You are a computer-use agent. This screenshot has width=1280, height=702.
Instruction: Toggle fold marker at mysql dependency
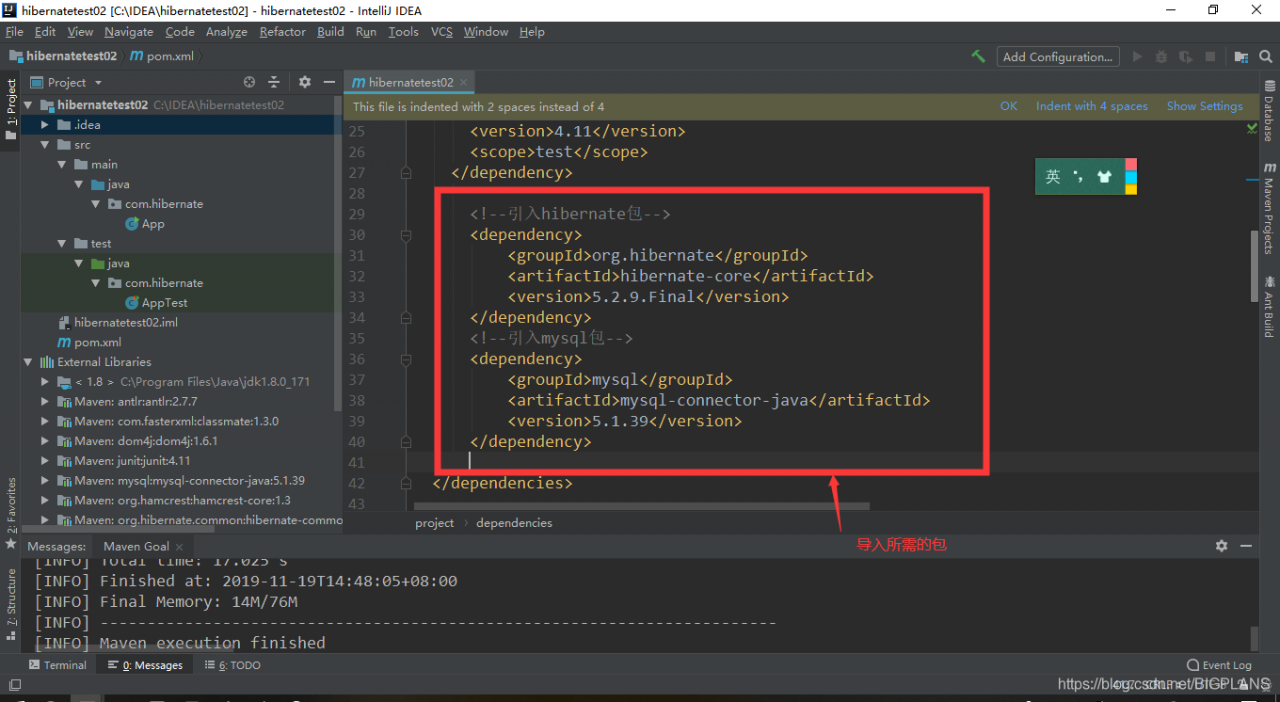pyautogui.click(x=406, y=359)
